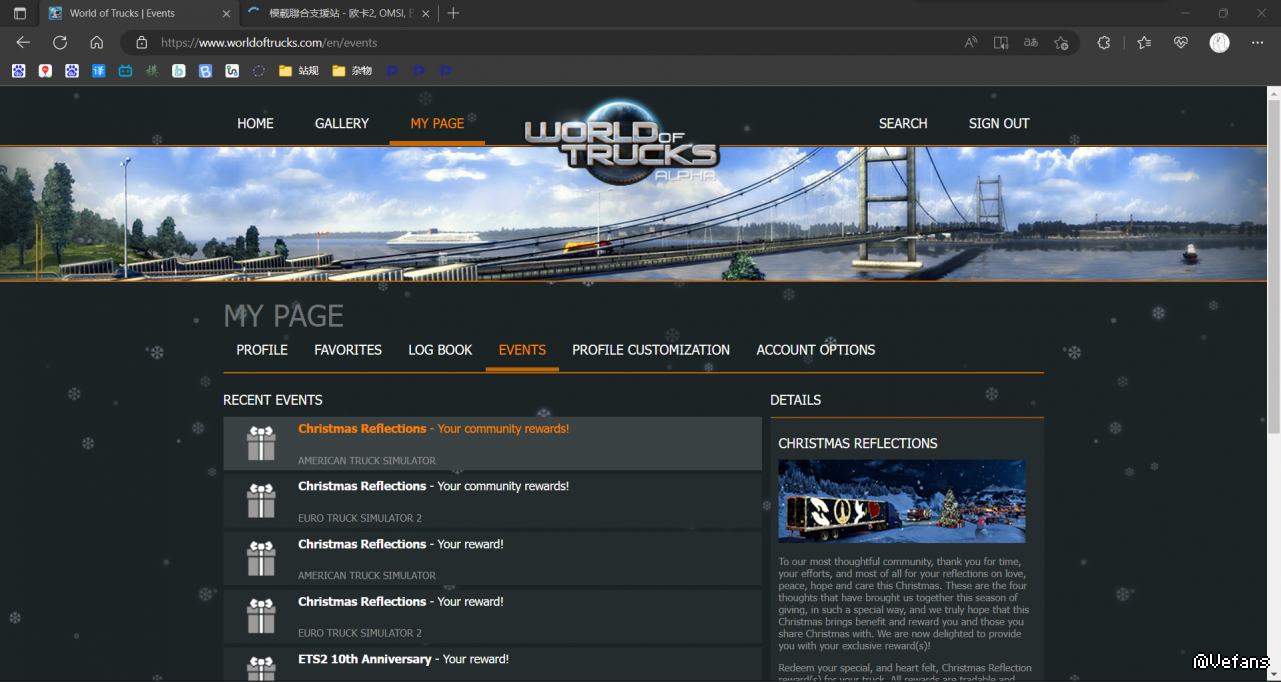The width and height of the screenshot is (1281, 682).
Task: Click the browser refresh button
Action: tap(60, 43)
